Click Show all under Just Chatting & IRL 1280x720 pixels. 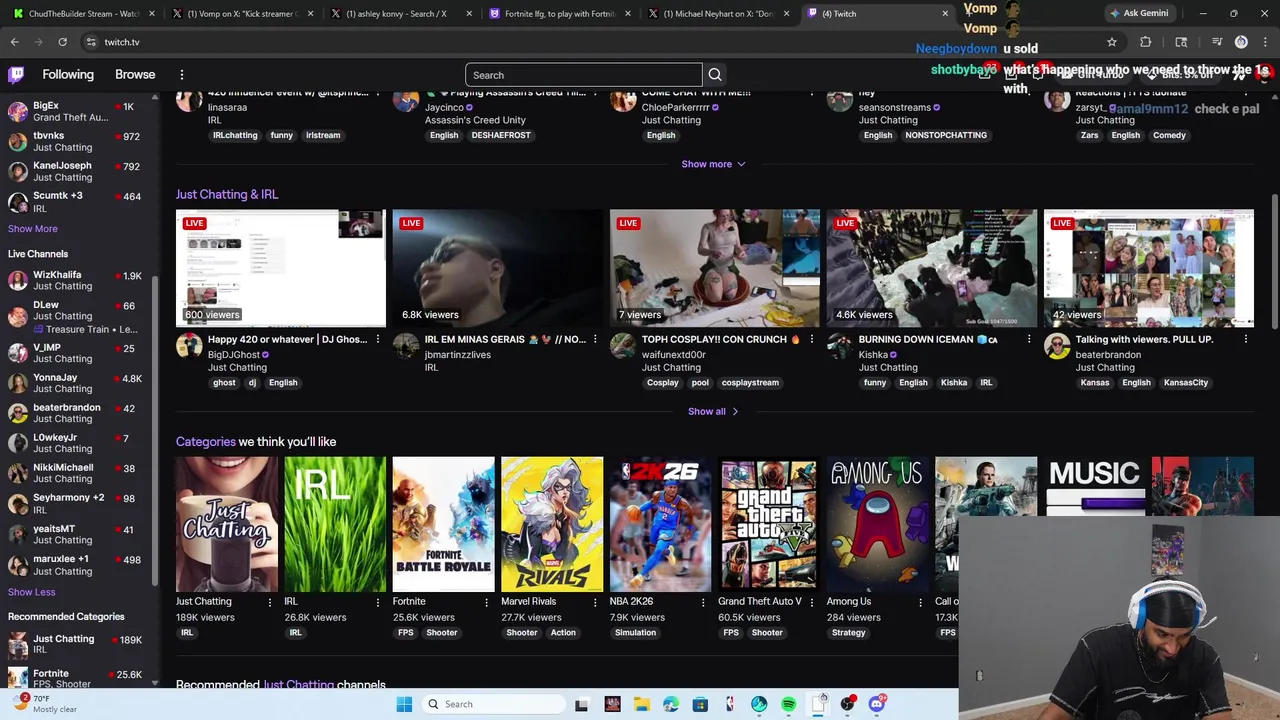pos(713,411)
